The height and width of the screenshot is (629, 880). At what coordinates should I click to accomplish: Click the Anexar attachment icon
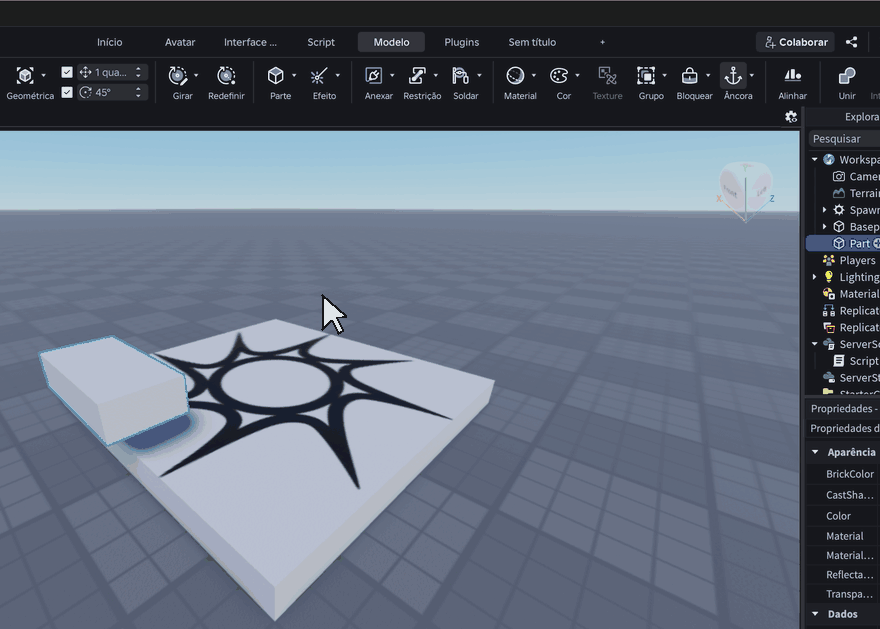(x=373, y=75)
